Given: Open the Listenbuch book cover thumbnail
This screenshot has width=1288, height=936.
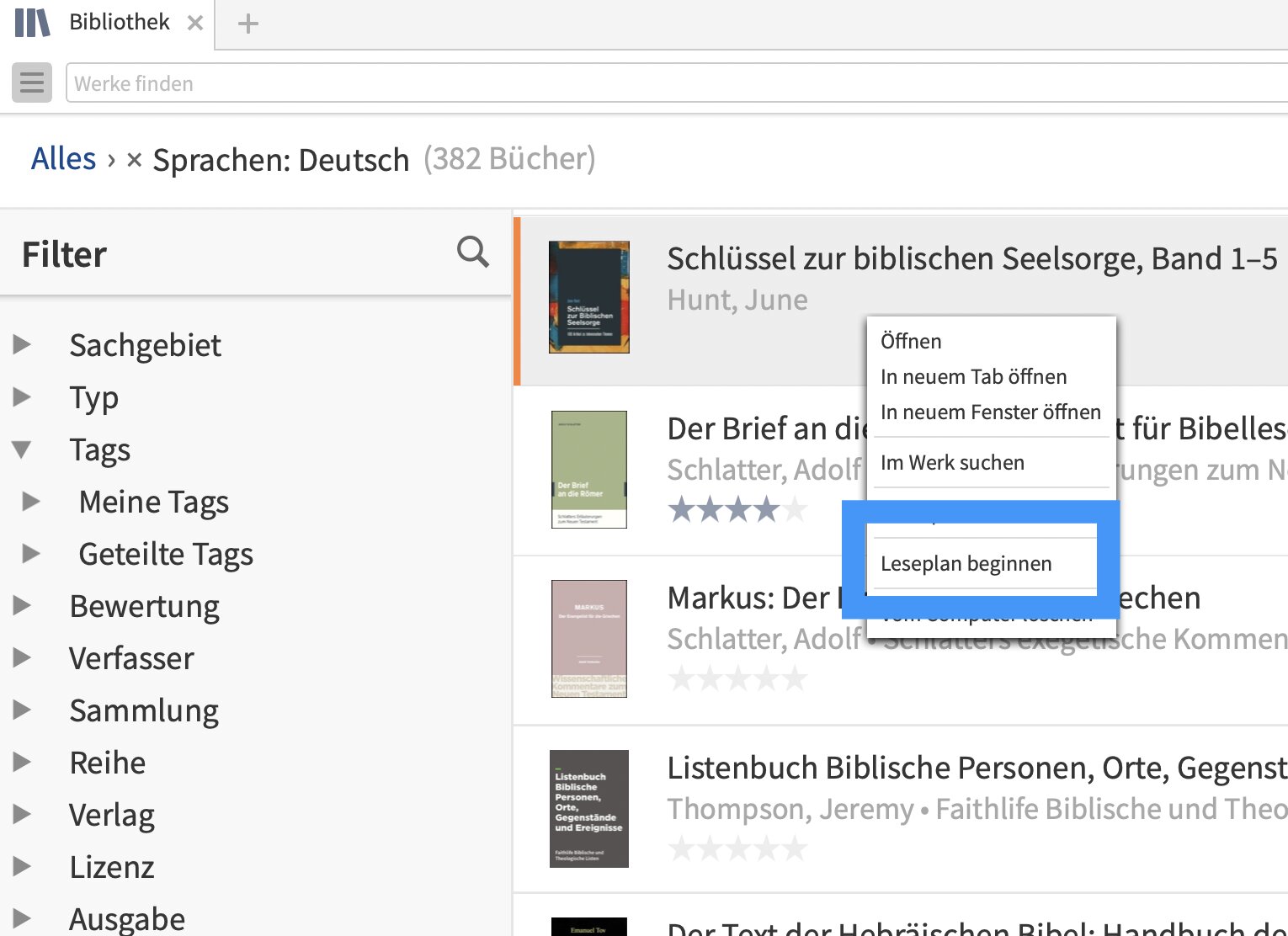Looking at the screenshot, I should (589, 809).
